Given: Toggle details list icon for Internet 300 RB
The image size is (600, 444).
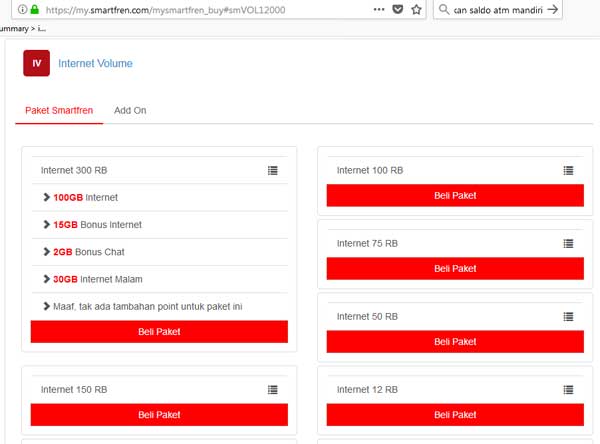Looking at the screenshot, I should pyautogui.click(x=272, y=170).
